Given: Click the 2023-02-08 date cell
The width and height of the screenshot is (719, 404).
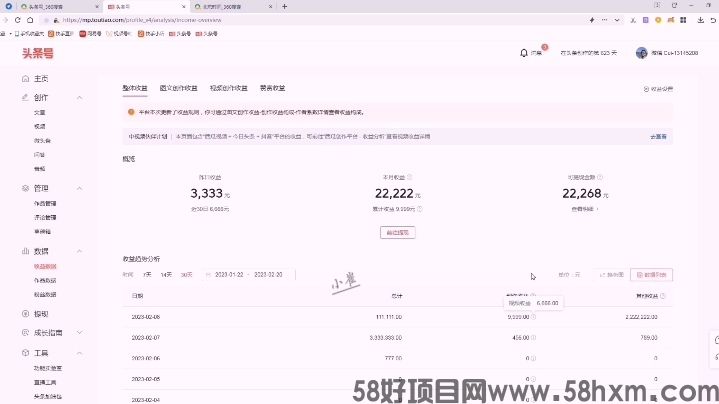Looking at the screenshot, I should 146,317.
